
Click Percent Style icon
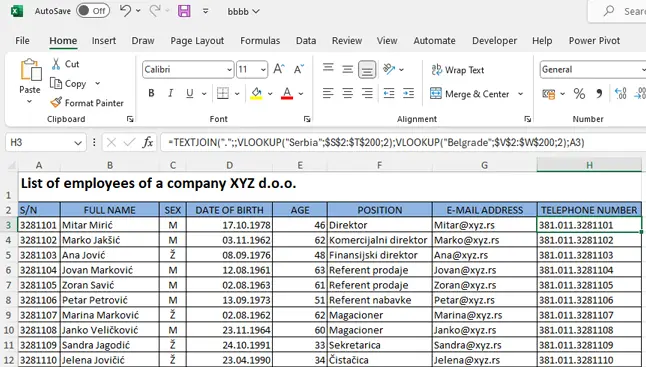[x=579, y=94]
